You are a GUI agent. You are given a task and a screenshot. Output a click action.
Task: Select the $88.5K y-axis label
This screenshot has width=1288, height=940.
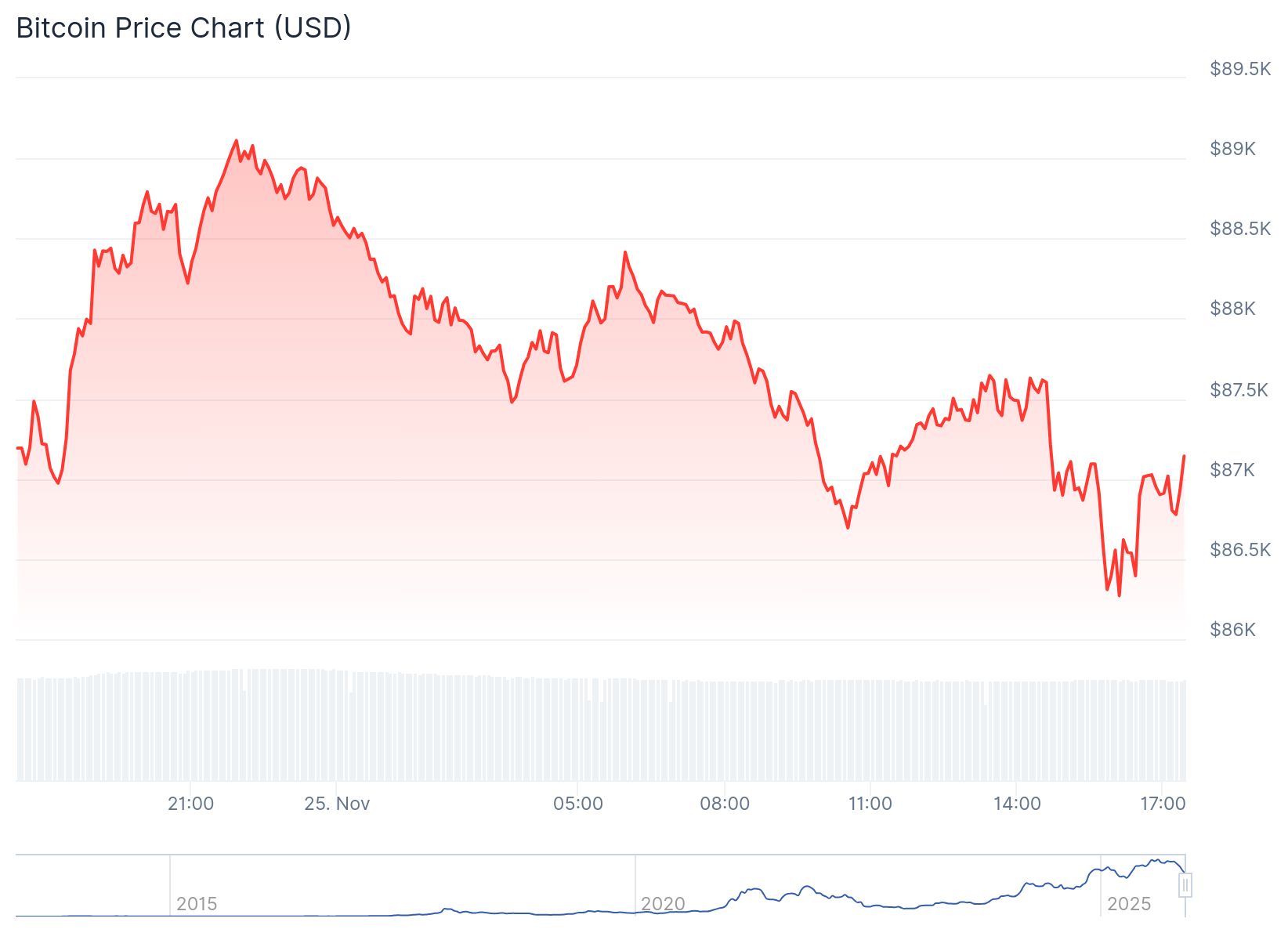(1240, 229)
